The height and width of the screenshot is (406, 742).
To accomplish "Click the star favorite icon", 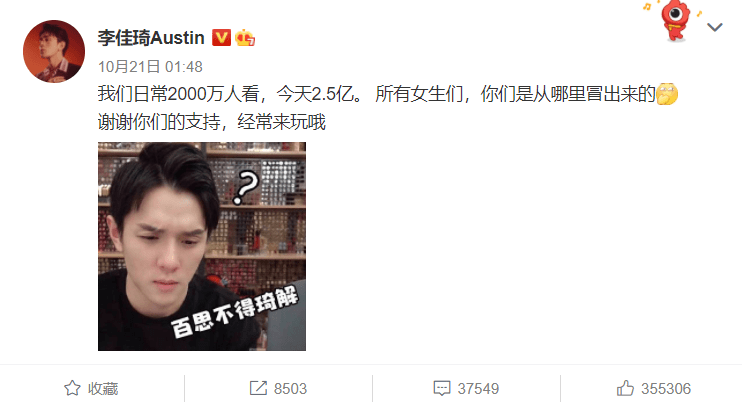I will [x=72, y=388].
